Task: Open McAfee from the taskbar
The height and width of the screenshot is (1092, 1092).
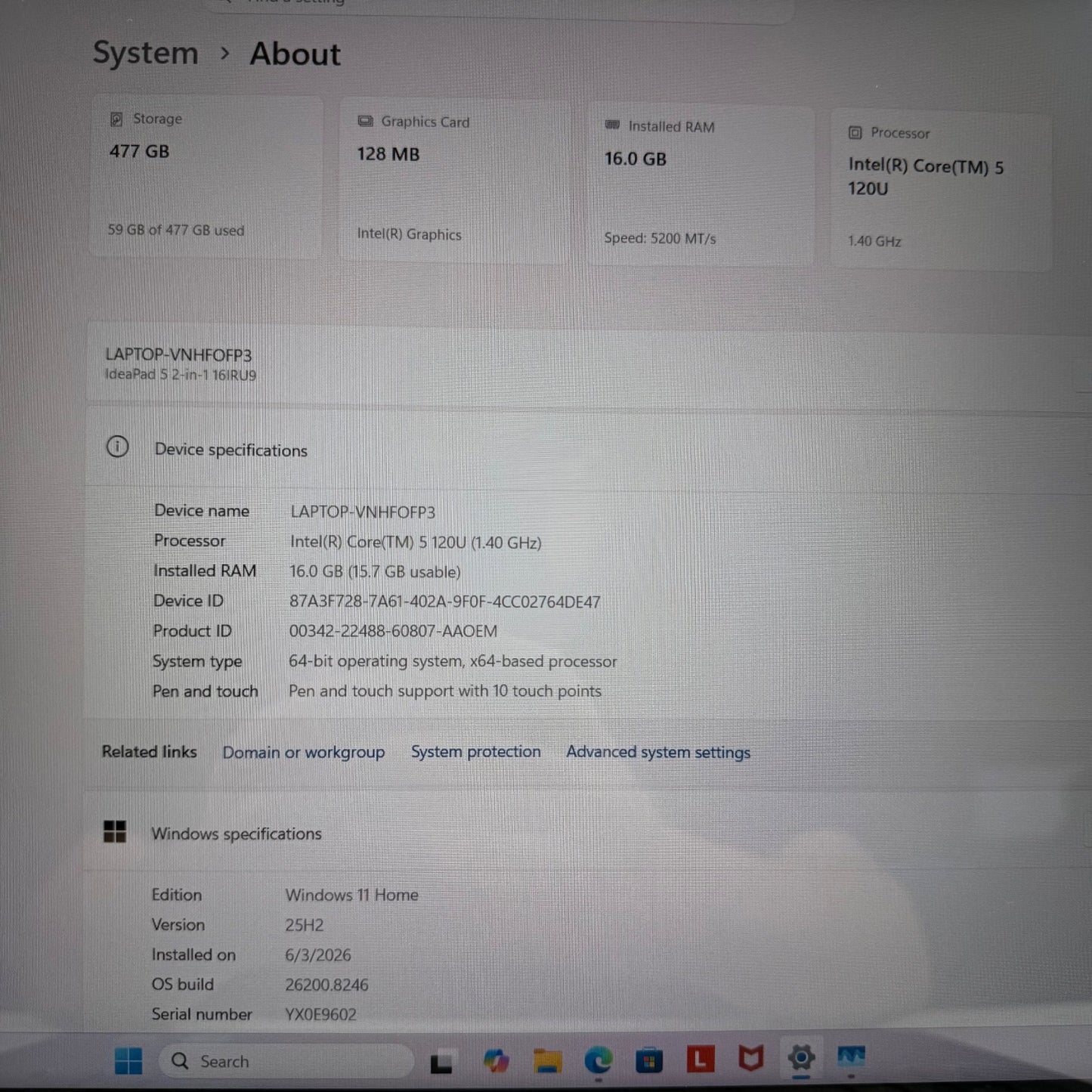Action: (750, 1059)
